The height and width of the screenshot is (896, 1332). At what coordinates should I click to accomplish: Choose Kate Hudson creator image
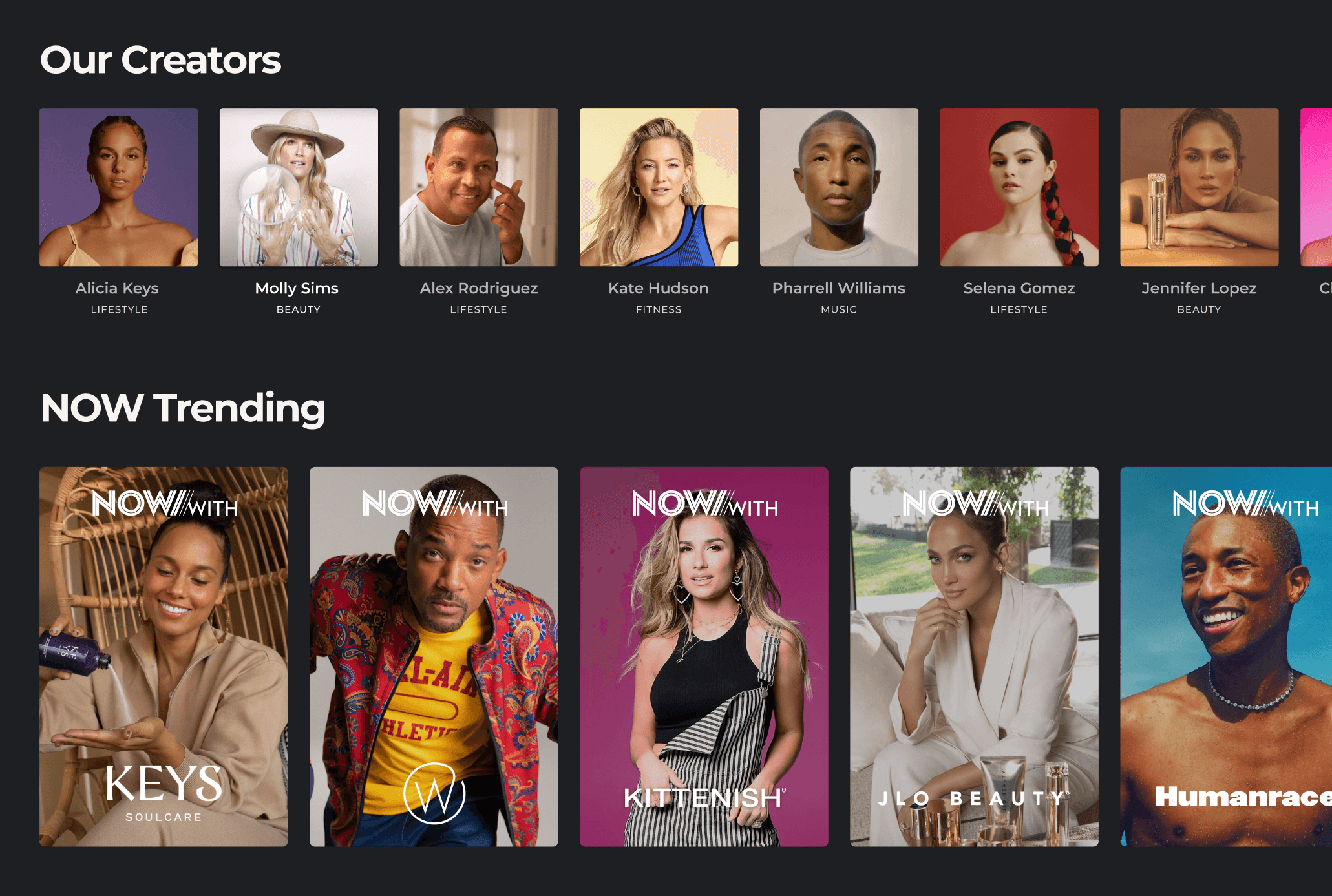pos(659,187)
